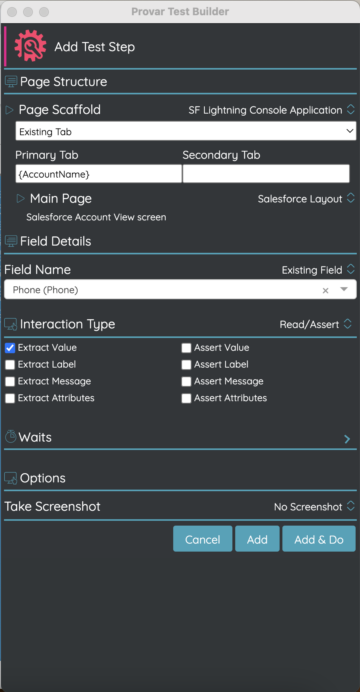
Task: Click the Secondary Tab input field
Action: point(266,174)
